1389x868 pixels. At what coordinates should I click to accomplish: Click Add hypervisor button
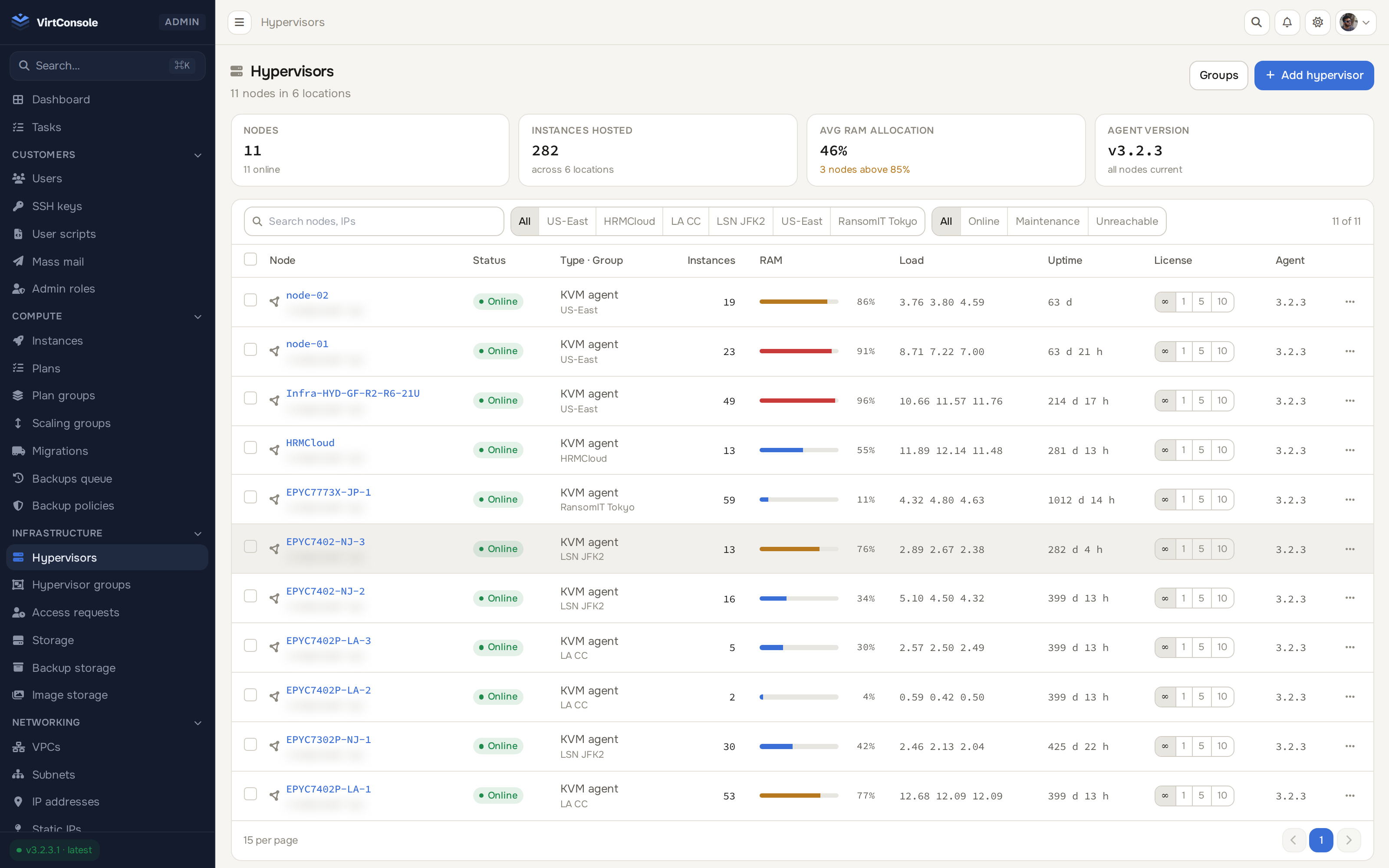coord(1314,75)
